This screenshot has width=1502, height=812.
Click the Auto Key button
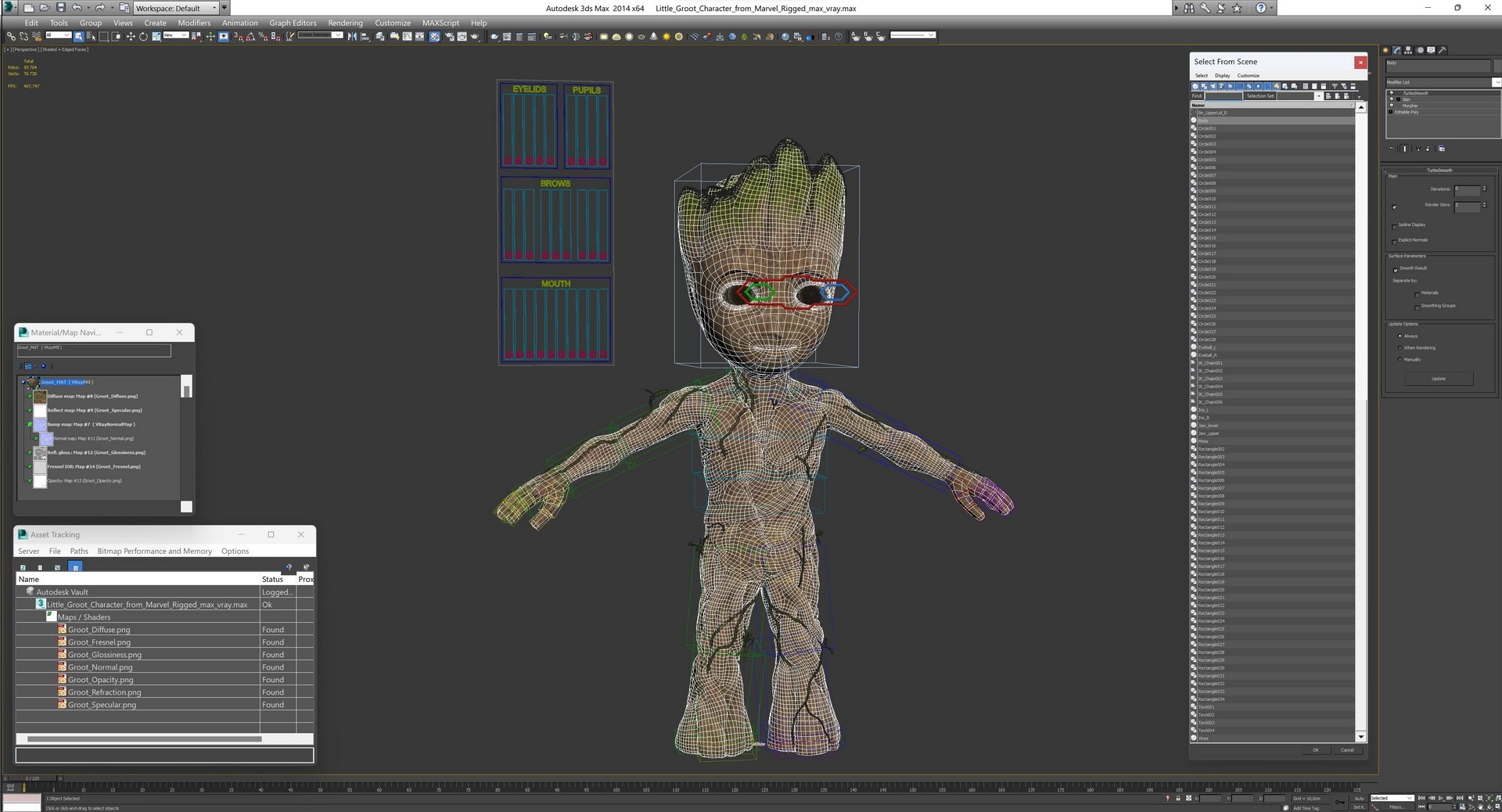click(1360, 798)
